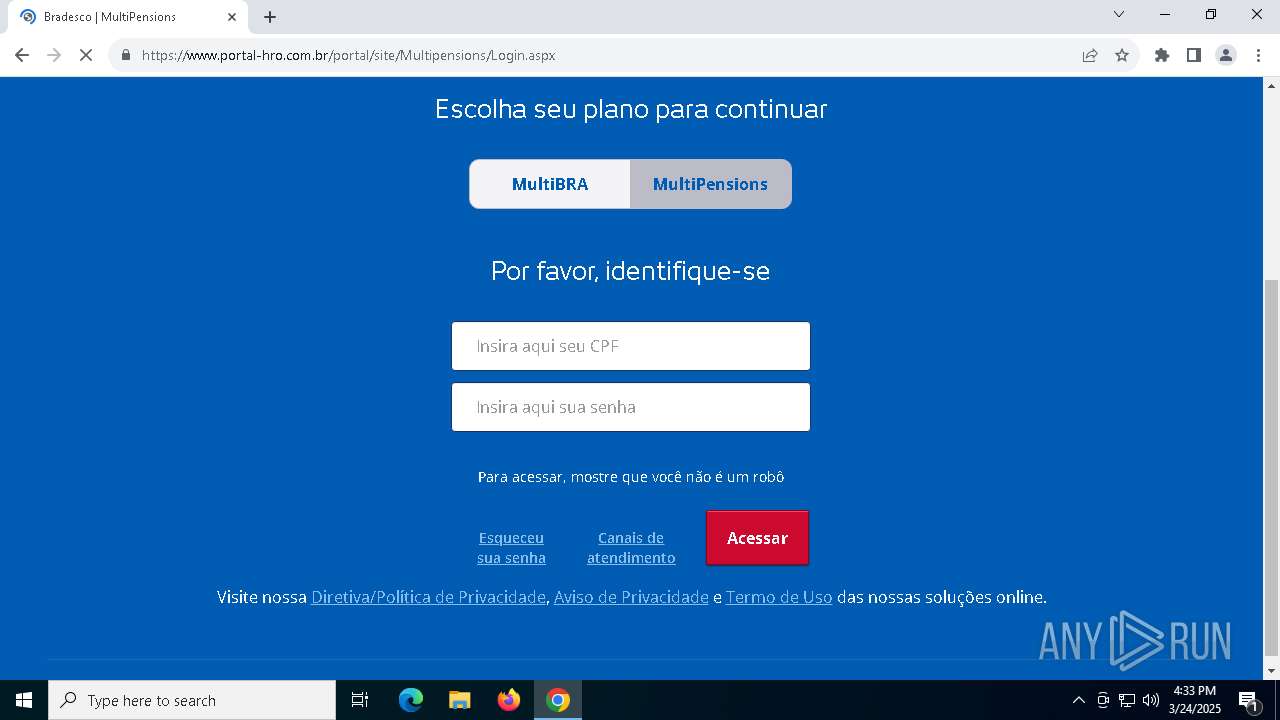Switch to the MultiBRA plan
1280x720 pixels.
tap(550, 184)
